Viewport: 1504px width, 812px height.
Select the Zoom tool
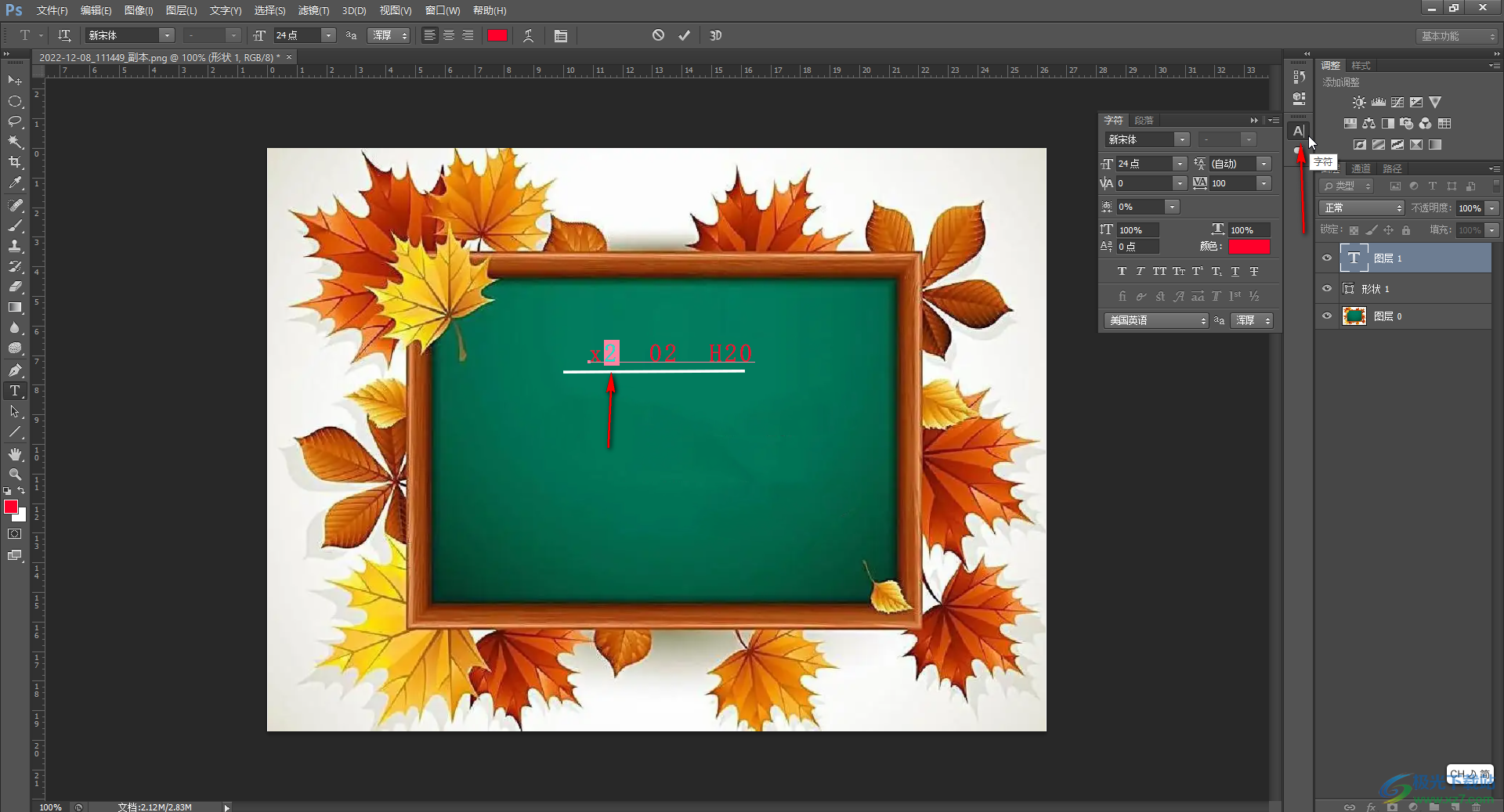click(15, 475)
